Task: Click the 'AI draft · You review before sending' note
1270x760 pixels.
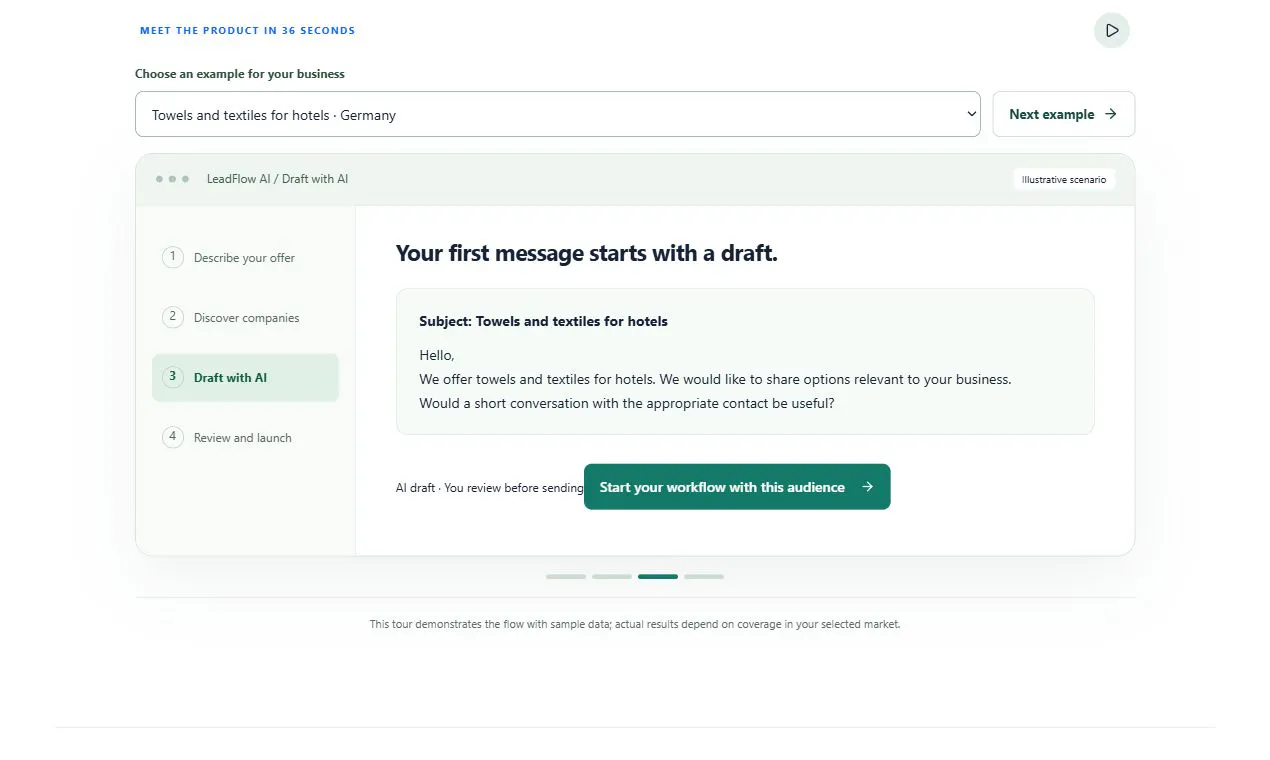Action: click(x=489, y=488)
